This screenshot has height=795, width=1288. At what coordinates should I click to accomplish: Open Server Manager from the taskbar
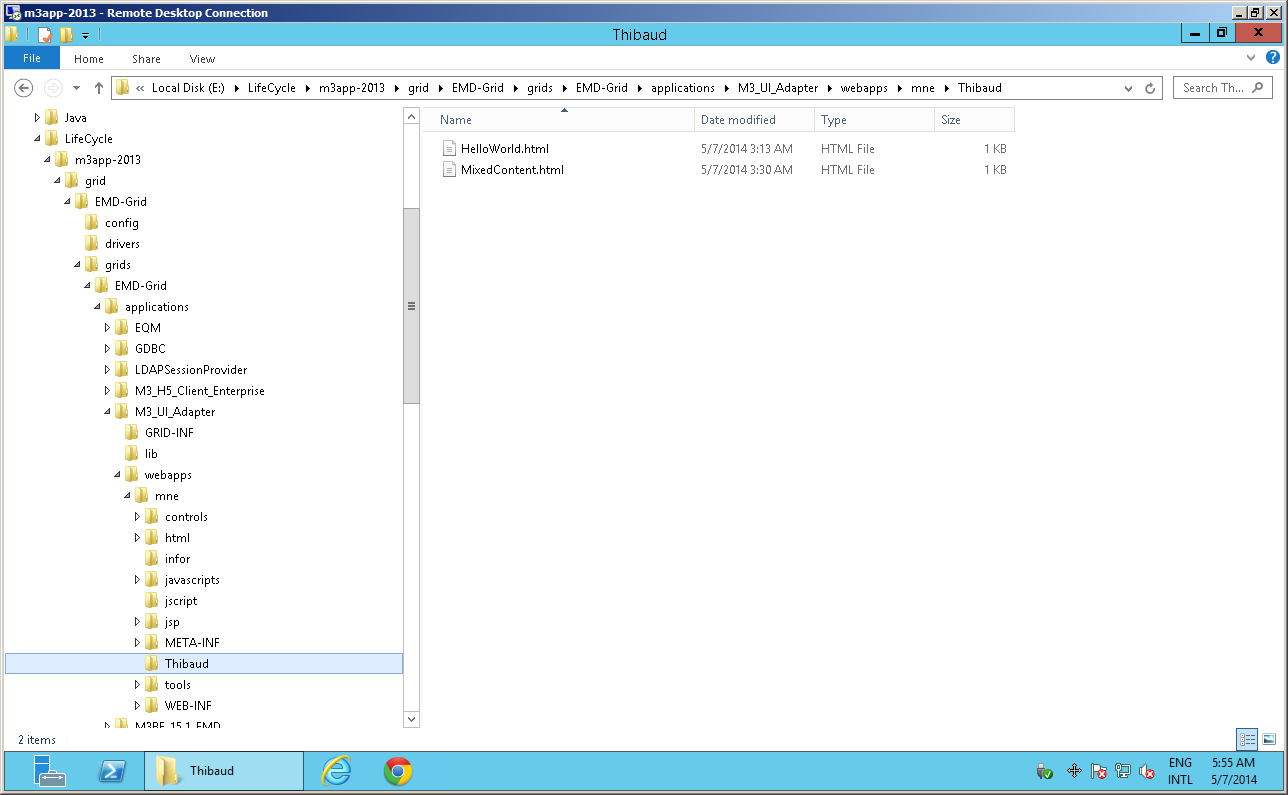click(x=49, y=771)
